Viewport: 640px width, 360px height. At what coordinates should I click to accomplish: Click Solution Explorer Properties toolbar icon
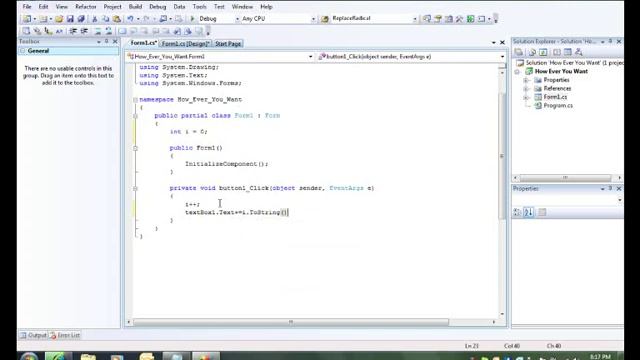(519, 52)
